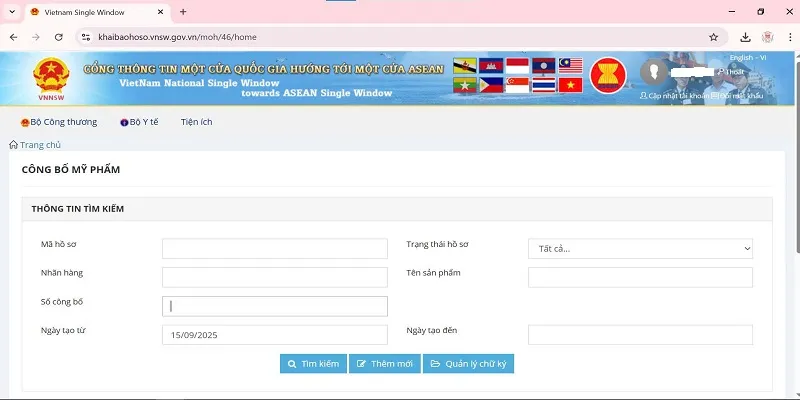Click the Thêm mới button
Image resolution: width=800 pixels, height=400 pixels.
coord(384,364)
